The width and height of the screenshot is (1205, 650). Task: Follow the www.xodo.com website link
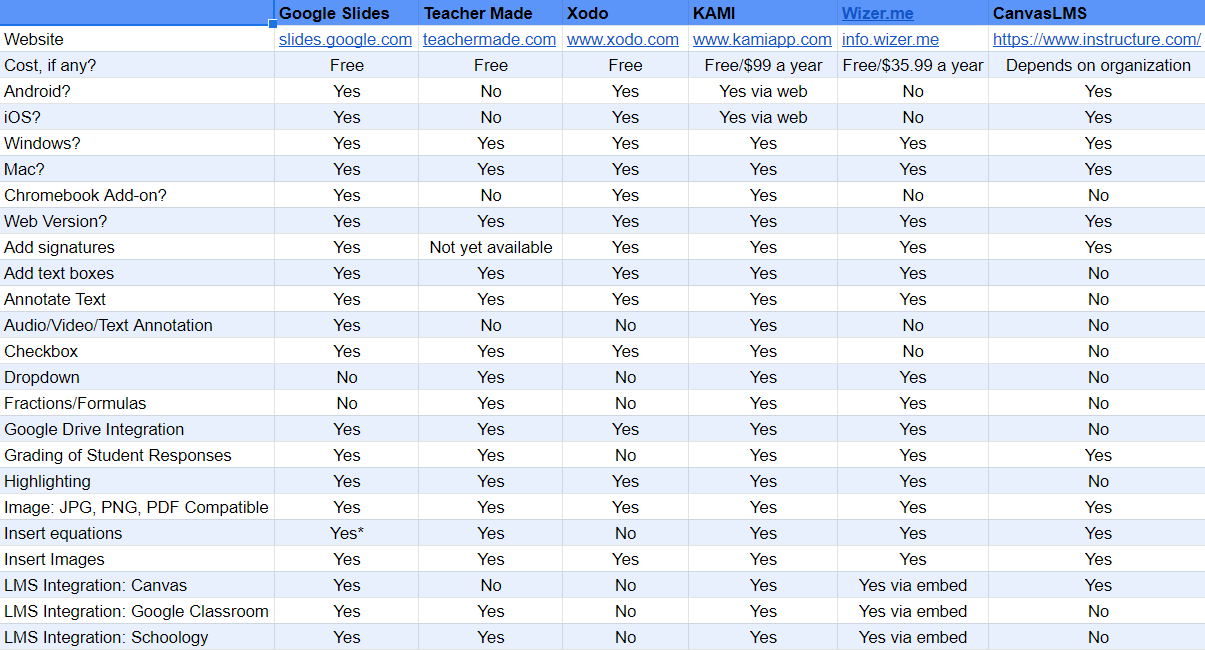tap(623, 39)
